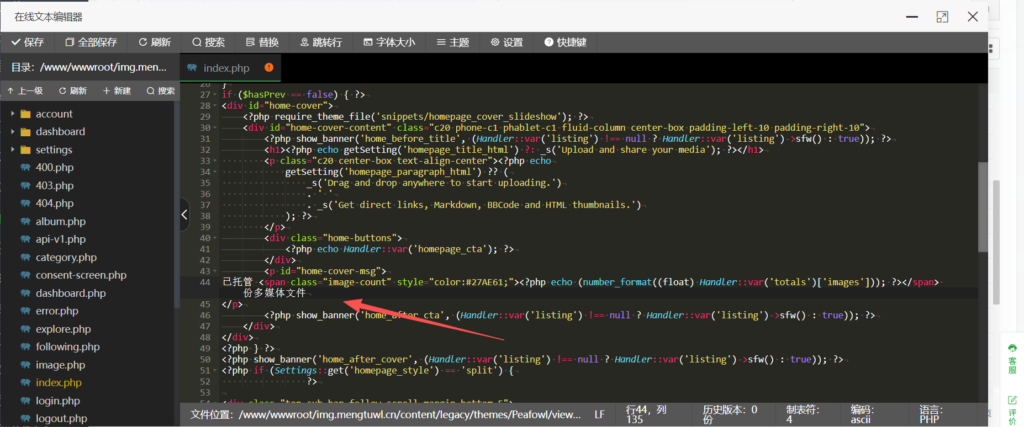
Task: Click 语言 PHP language indicator
Action: pyautogui.click(x=931, y=414)
